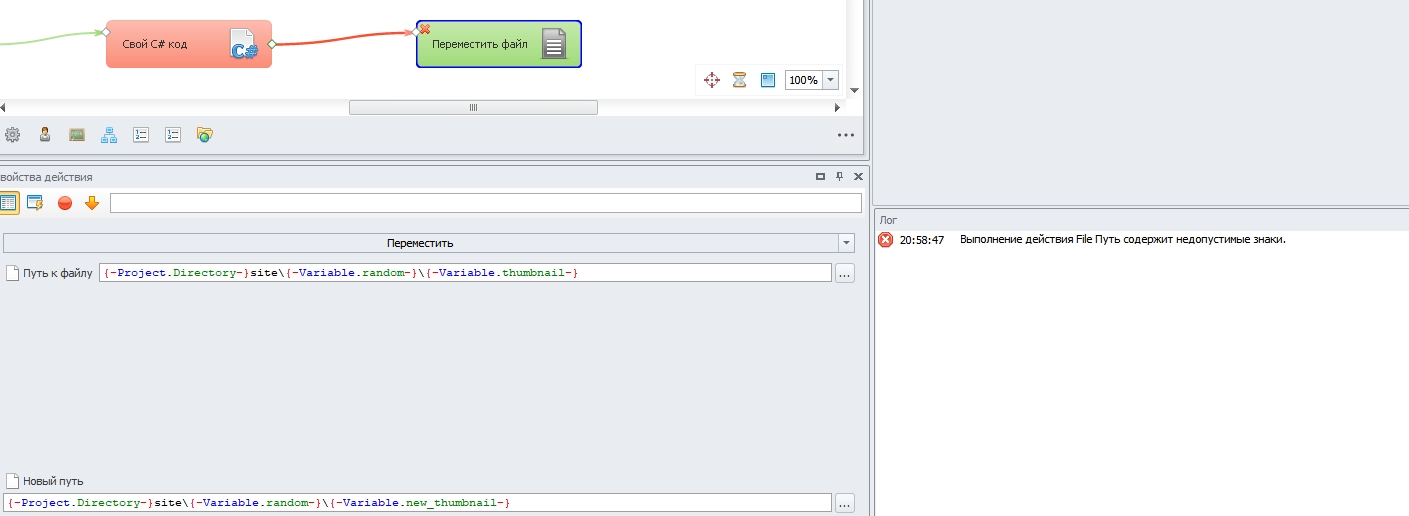The width and height of the screenshot is (1409, 516).
Task: Click the horizontal scrollbar thumb of canvas
Action: pos(473,107)
